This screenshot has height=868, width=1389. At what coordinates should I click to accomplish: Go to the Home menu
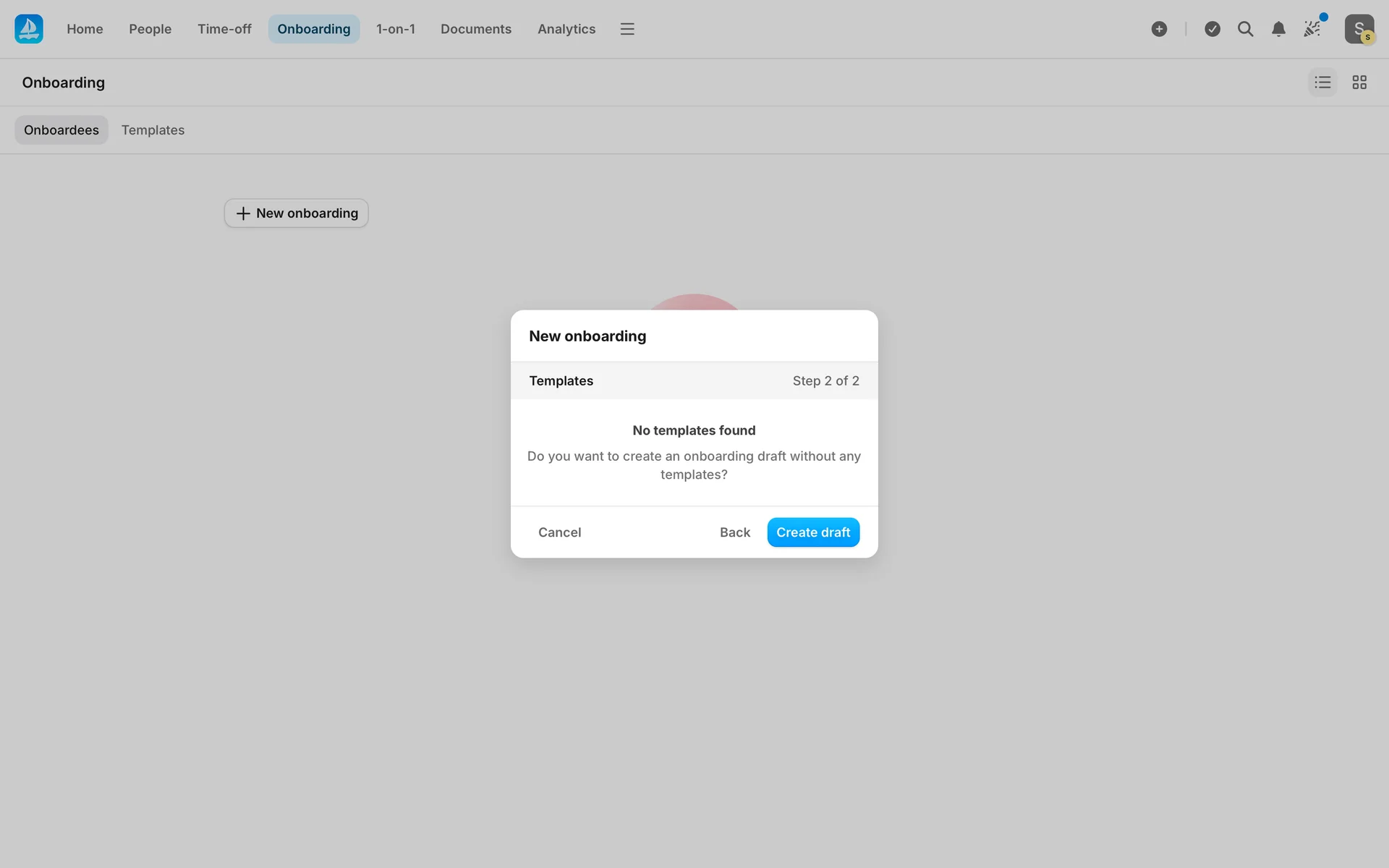[x=85, y=29]
